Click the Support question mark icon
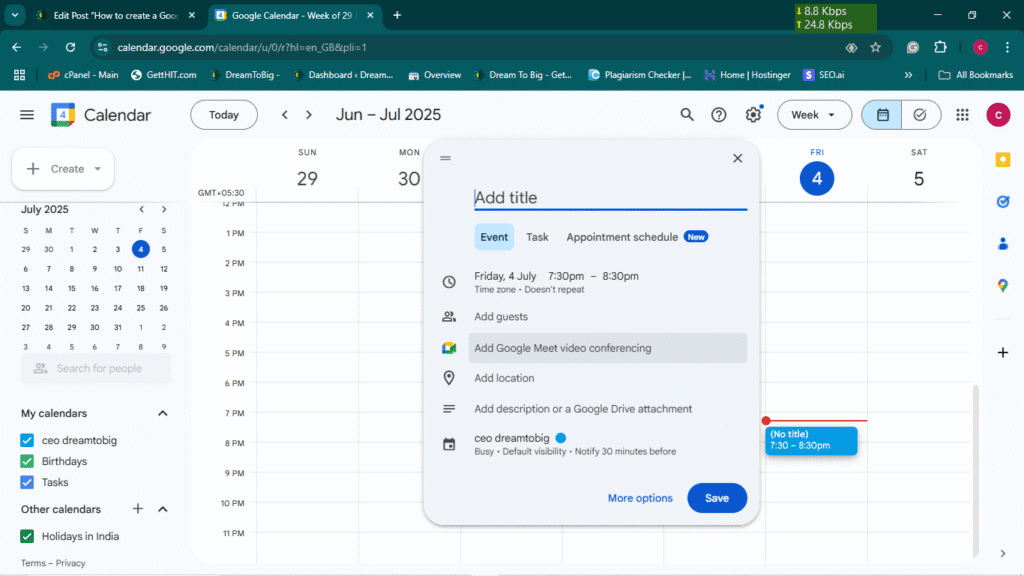The image size is (1024, 576). (x=719, y=115)
